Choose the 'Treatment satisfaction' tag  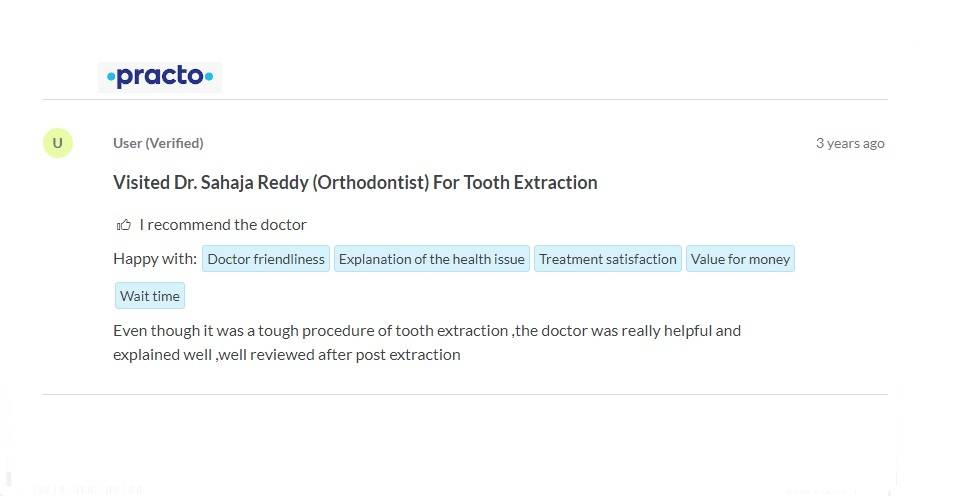coord(607,259)
